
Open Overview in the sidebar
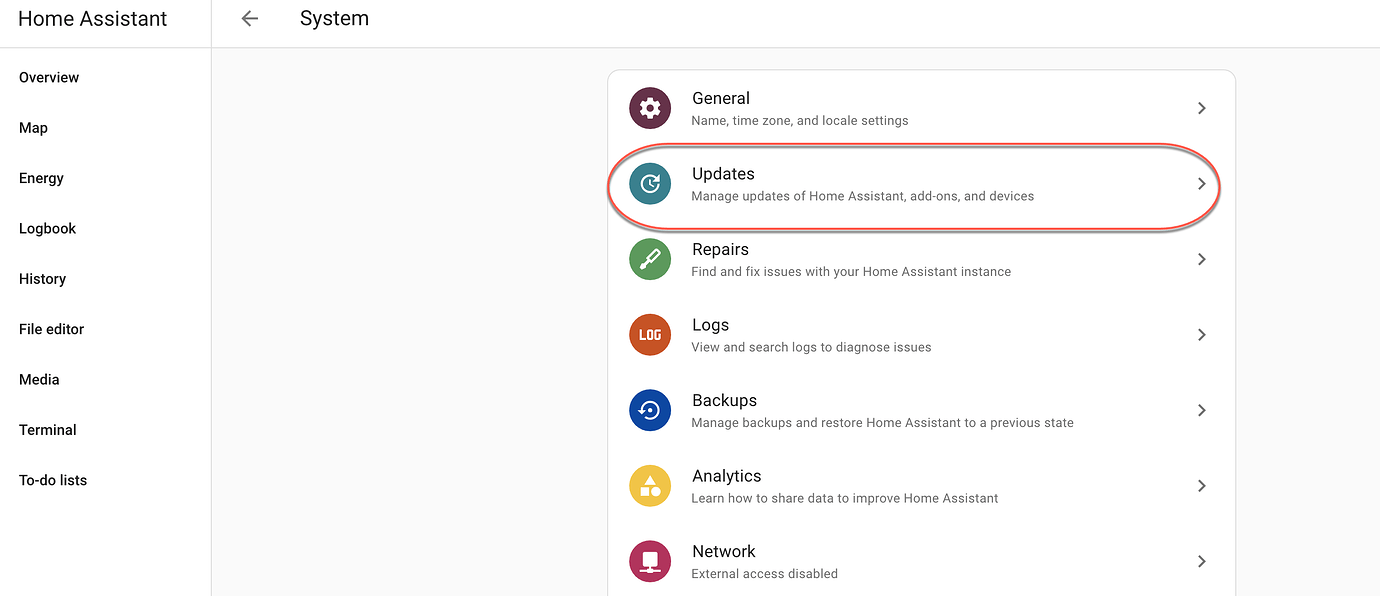point(49,77)
